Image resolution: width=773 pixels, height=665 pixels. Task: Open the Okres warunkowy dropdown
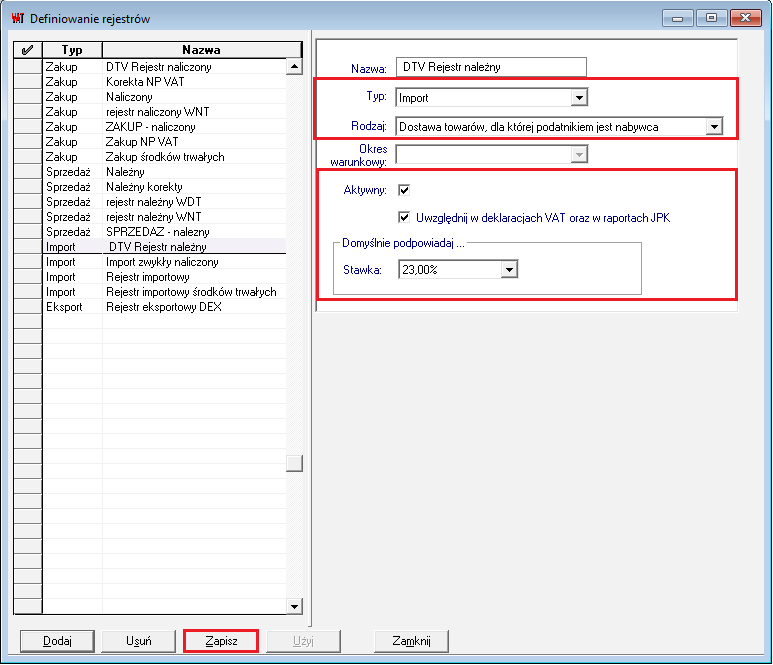point(579,155)
